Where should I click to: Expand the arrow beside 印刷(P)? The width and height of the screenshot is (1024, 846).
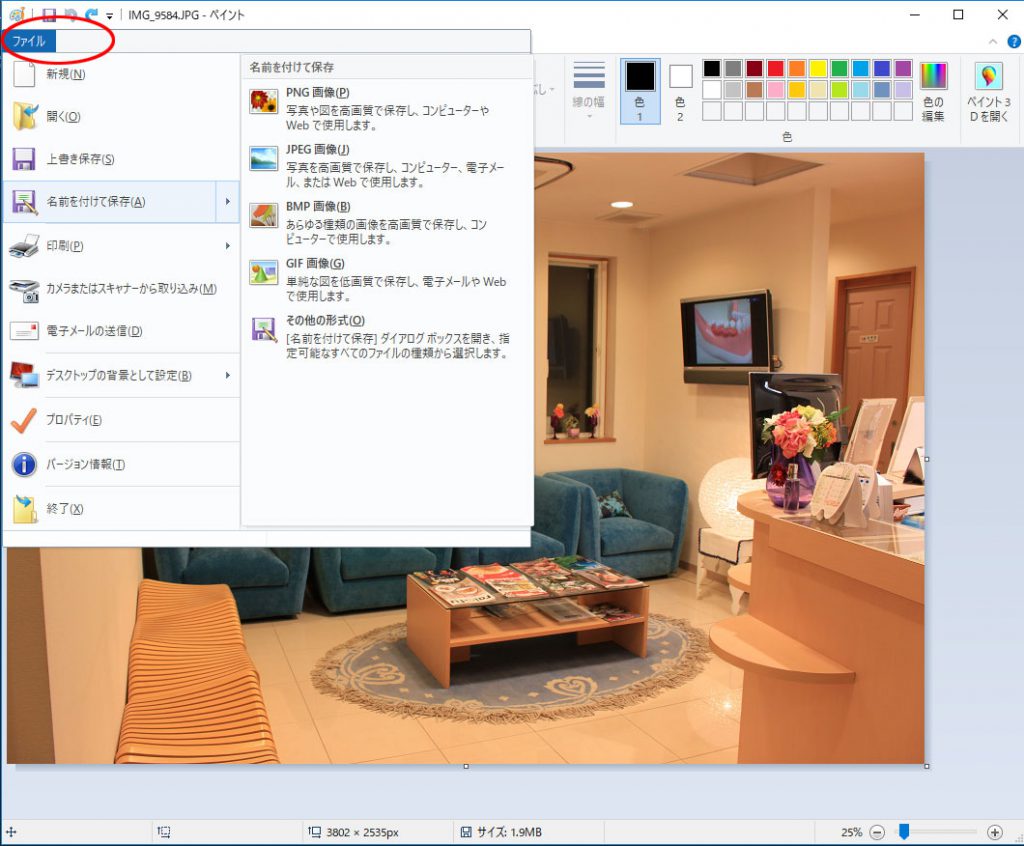click(x=227, y=246)
